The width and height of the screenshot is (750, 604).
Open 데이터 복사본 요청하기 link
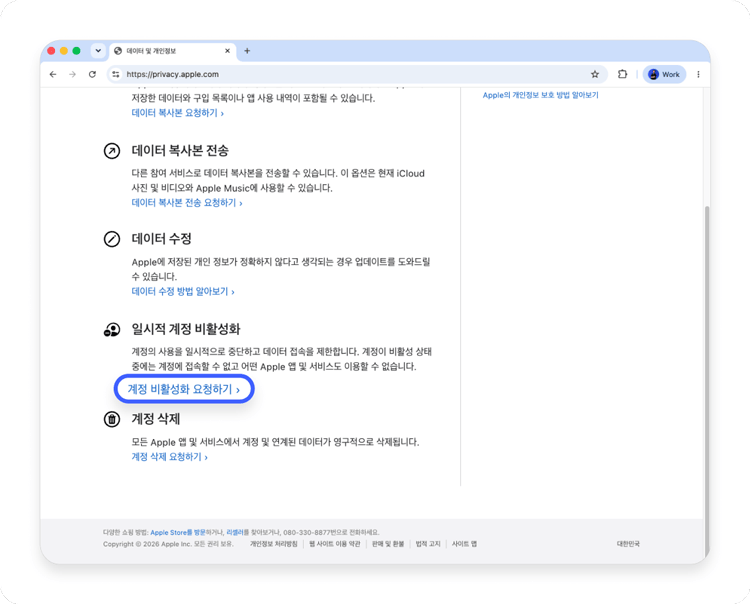pyautogui.click(x=177, y=113)
